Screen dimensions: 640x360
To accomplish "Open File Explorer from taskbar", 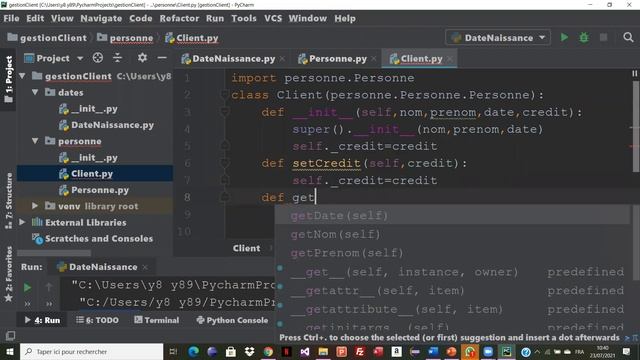I will (x=323, y=351).
